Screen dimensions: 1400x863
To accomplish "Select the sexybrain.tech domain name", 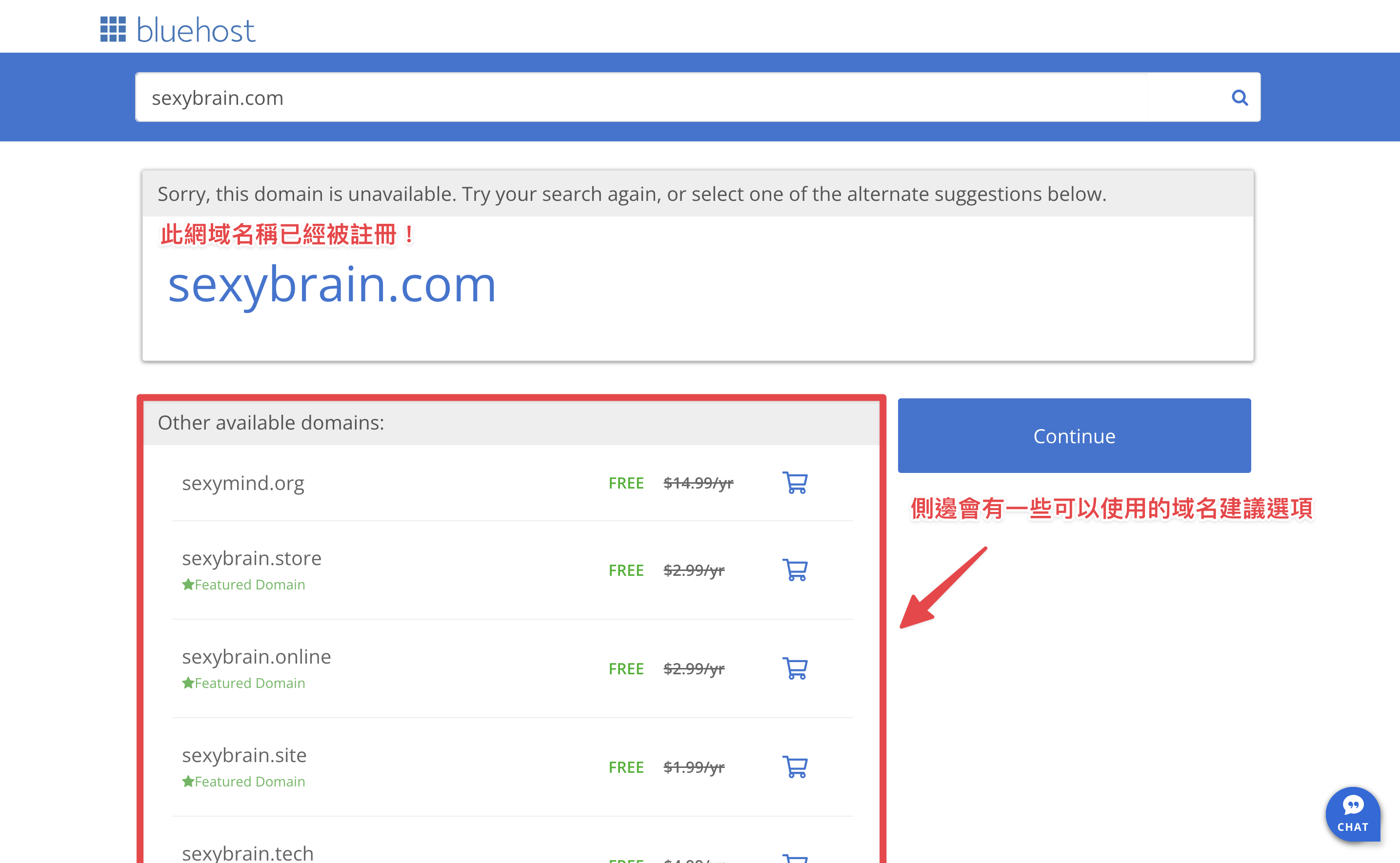I will [247, 853].
